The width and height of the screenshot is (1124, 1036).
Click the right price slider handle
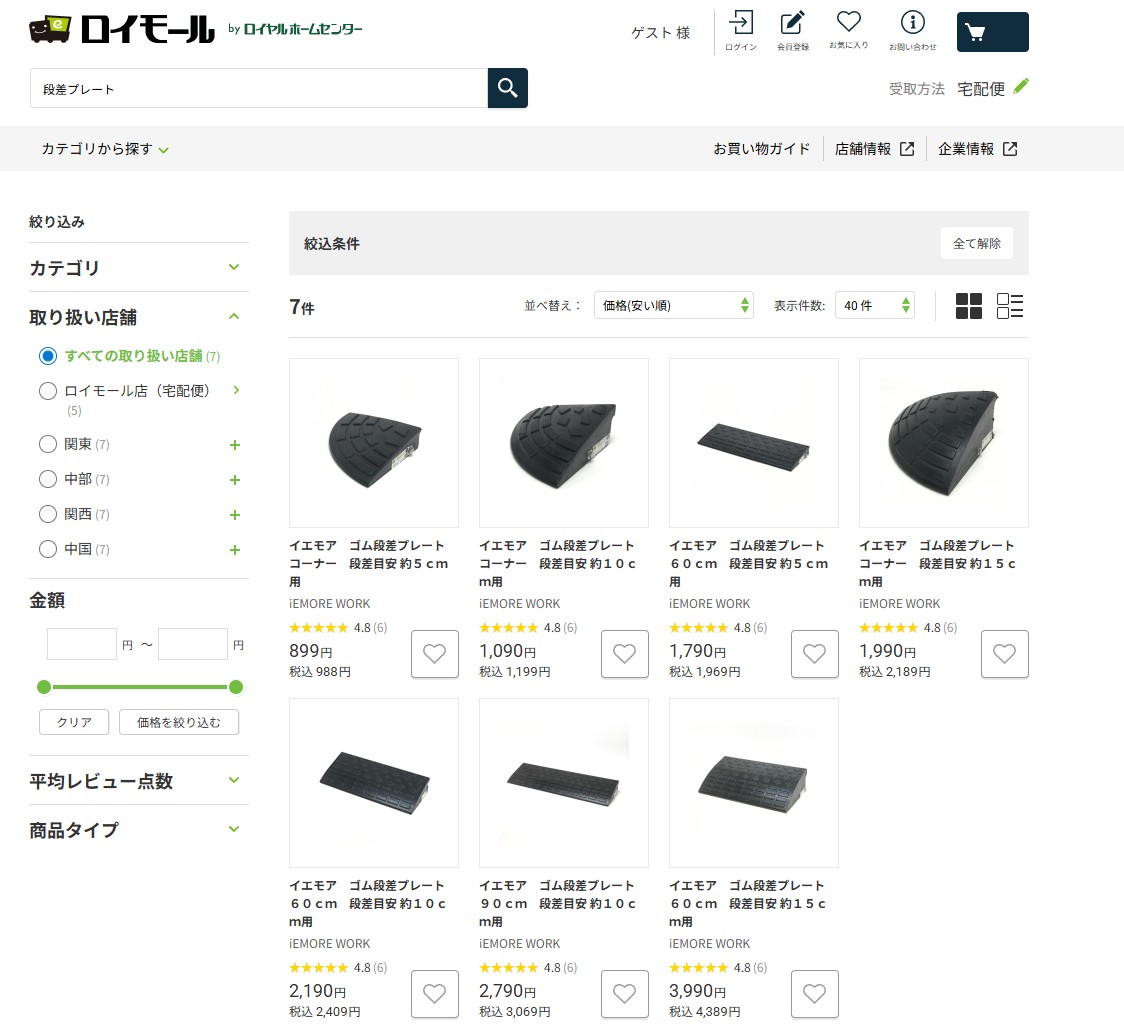[x=236, y=687]
